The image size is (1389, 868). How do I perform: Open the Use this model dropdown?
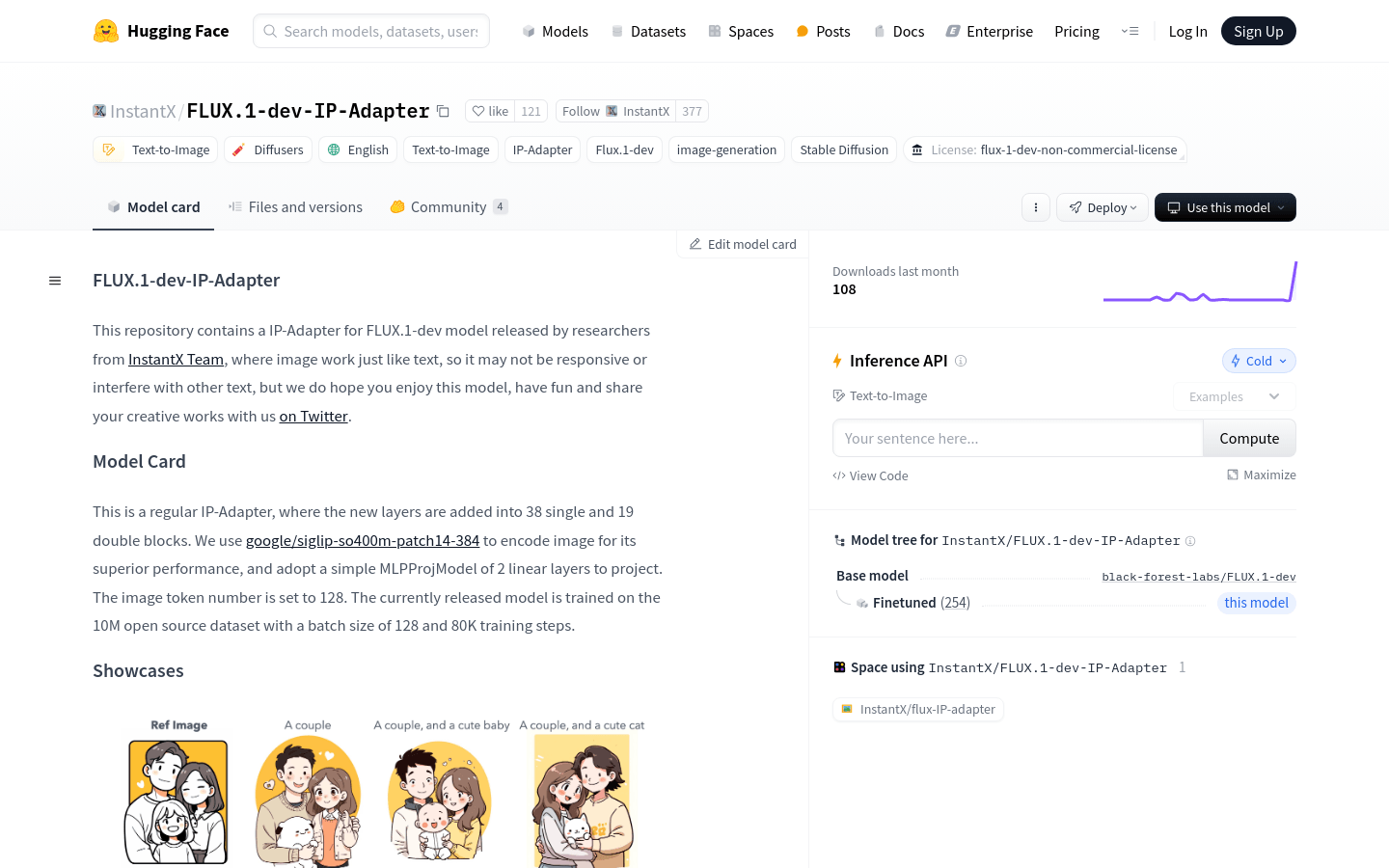tap(1225, 207)
